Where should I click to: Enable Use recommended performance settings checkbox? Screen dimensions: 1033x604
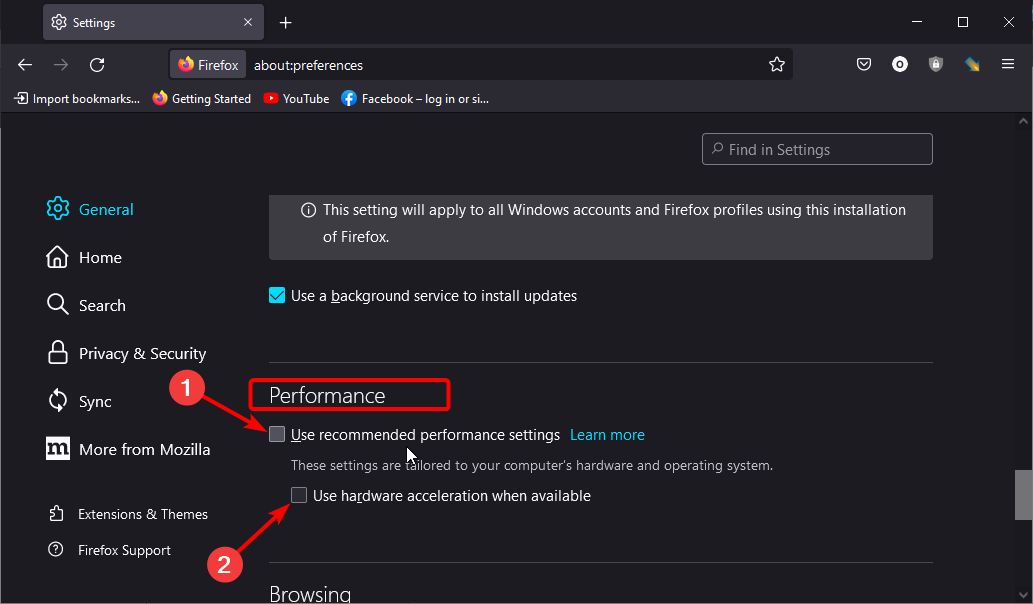pyautogui.click(x=277, y=435)
